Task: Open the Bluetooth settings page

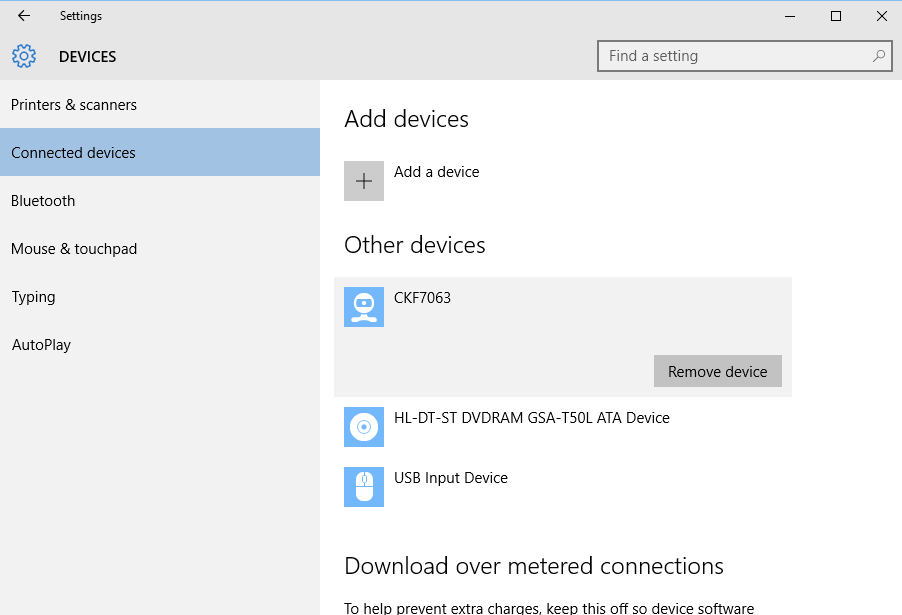Action: (160, 200)
